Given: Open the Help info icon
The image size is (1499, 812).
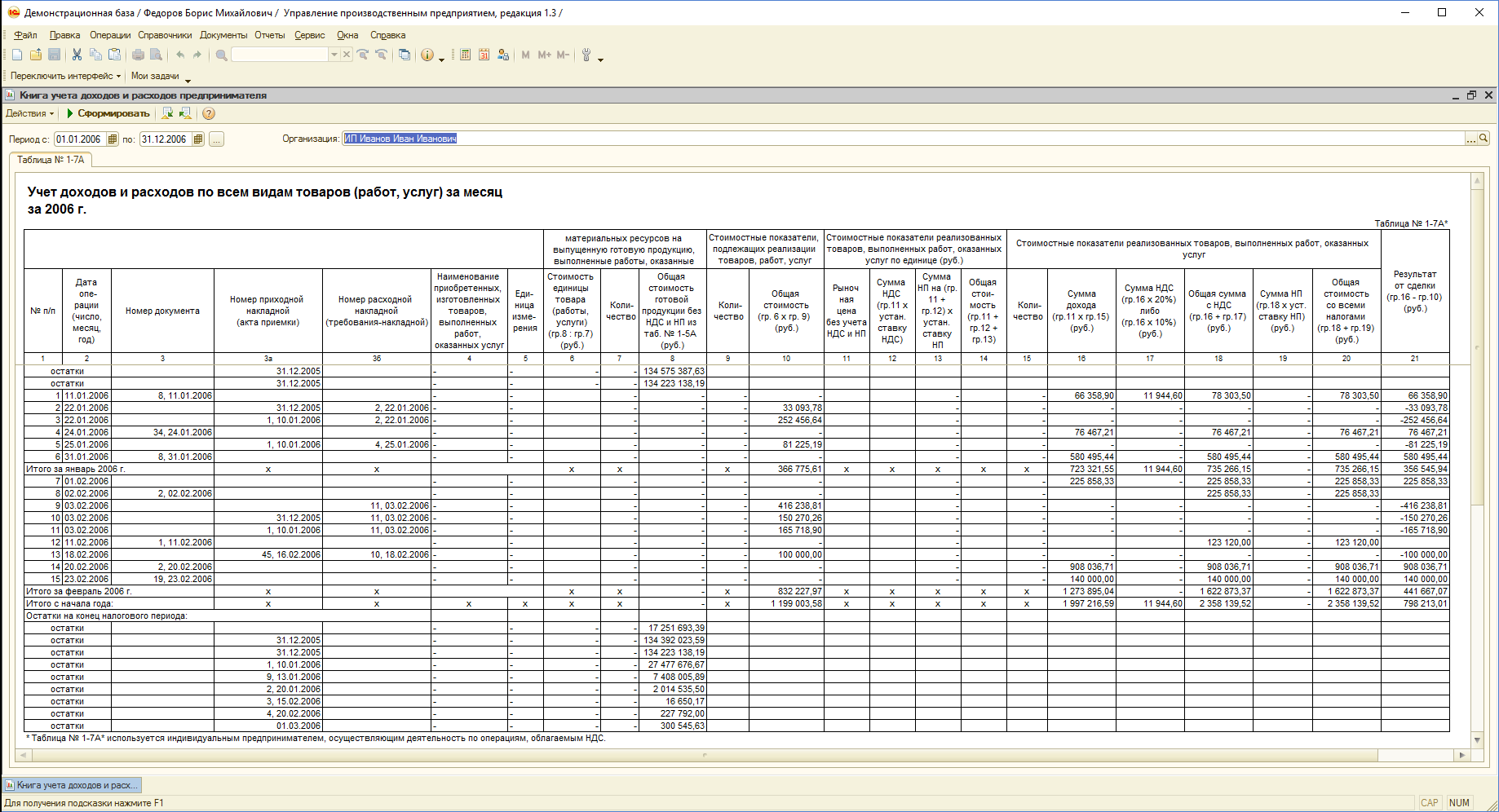Looking at the screenshot, I should [x=427, y=55].
